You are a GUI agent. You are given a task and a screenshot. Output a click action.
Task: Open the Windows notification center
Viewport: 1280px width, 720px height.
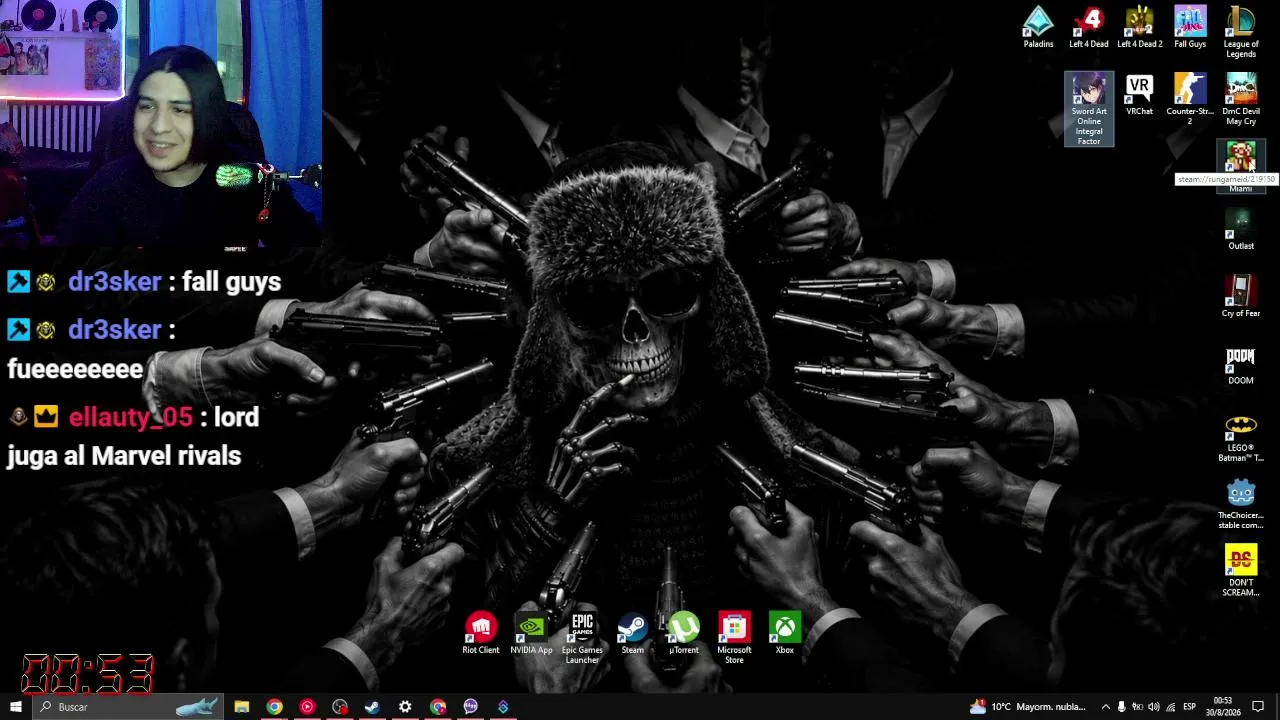[1258, 707]
